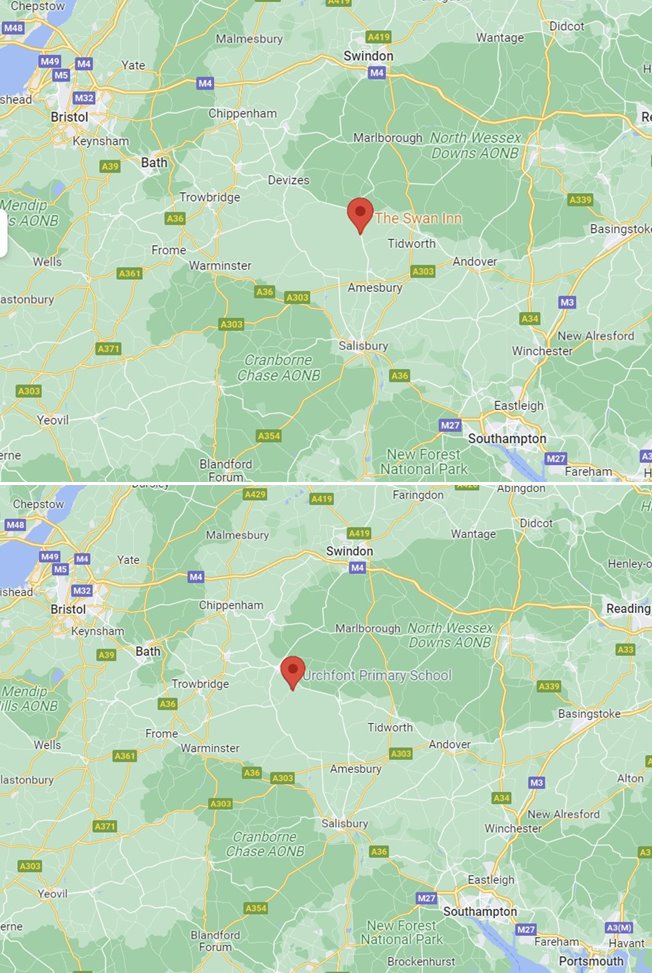This screenshot has height=973, width=652.
Task: Expand the white side panel tab at left edge
Action: (x=3, y=233)
